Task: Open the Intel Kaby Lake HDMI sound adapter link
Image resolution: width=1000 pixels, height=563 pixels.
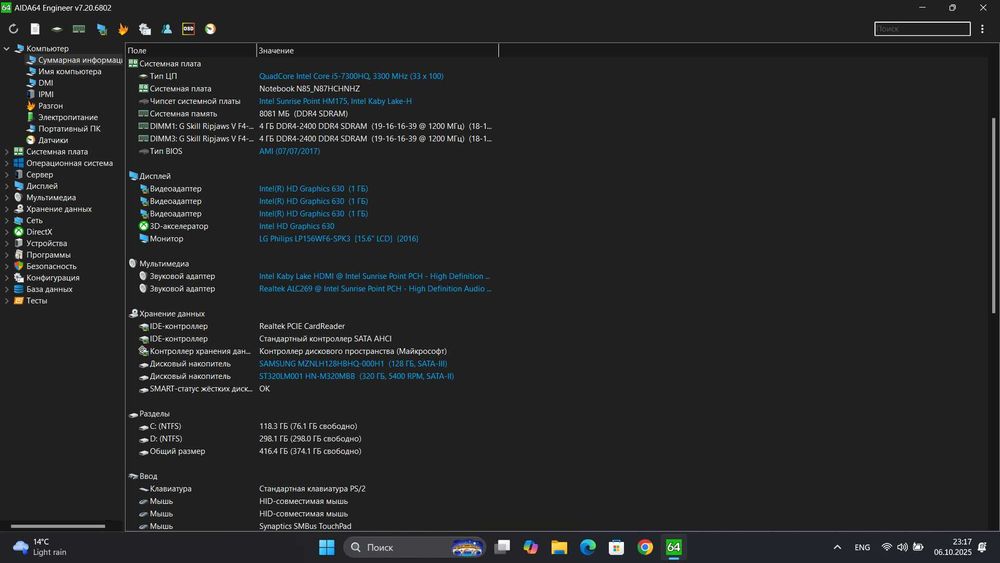Action: click(374, 276)
